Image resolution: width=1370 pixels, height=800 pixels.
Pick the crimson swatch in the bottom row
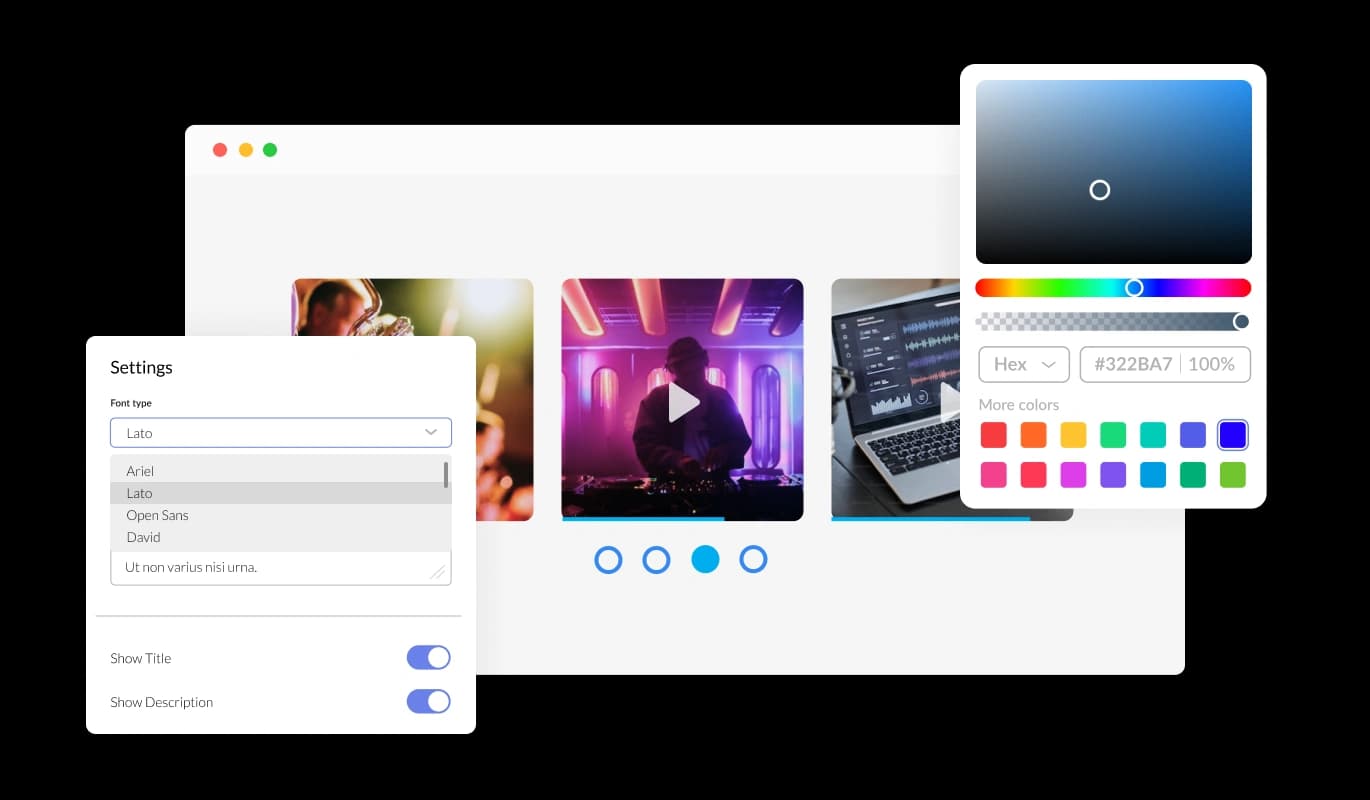1033,475
